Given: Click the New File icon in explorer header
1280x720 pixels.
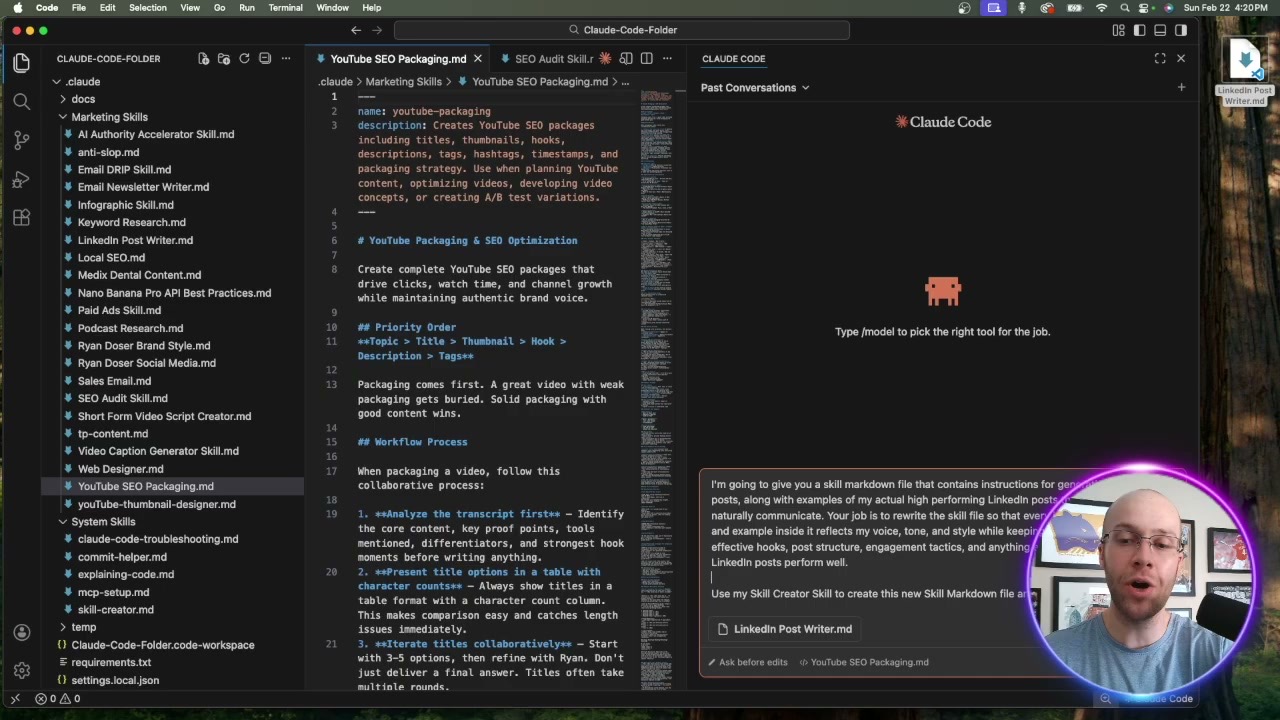Looking at the screenshot, I should pyautogui.click(x=203, y=59).
